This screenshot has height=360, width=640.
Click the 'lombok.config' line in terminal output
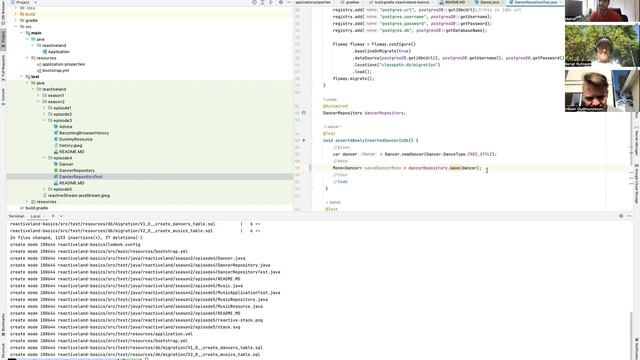pyautogui.click(x=75, y=244)
